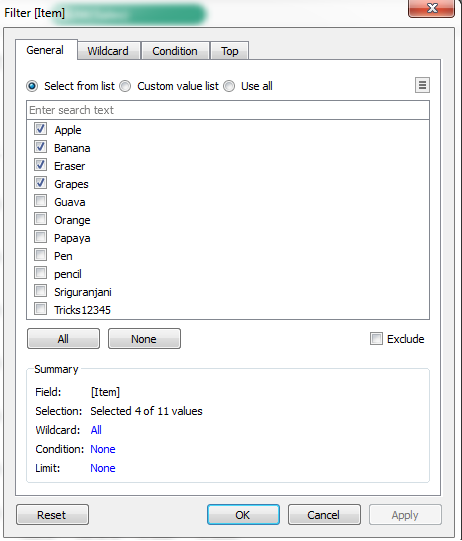Click the Guava label in the list

69,202
